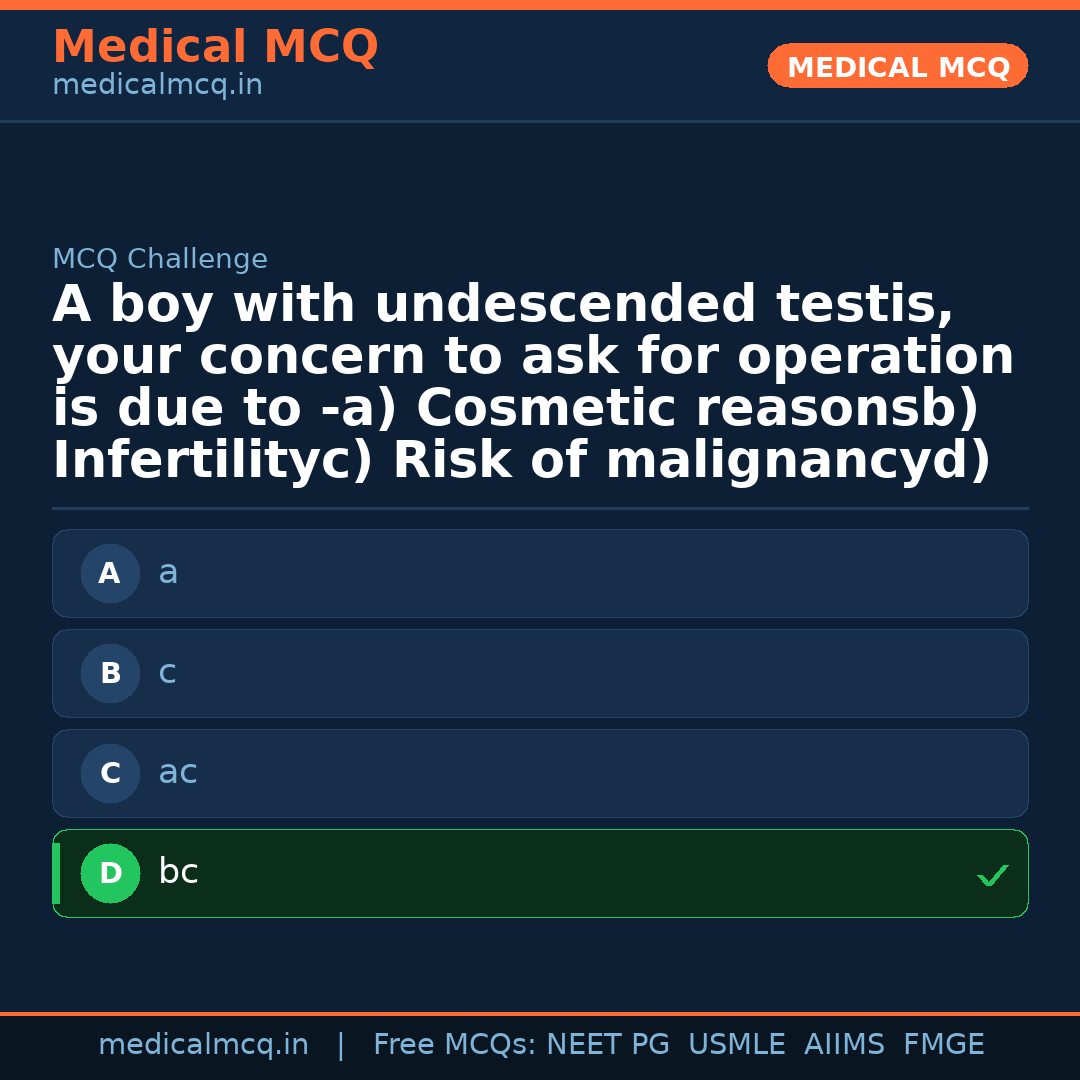Click the orange MEDICAL MCQ badge

(x=897, y=66)
